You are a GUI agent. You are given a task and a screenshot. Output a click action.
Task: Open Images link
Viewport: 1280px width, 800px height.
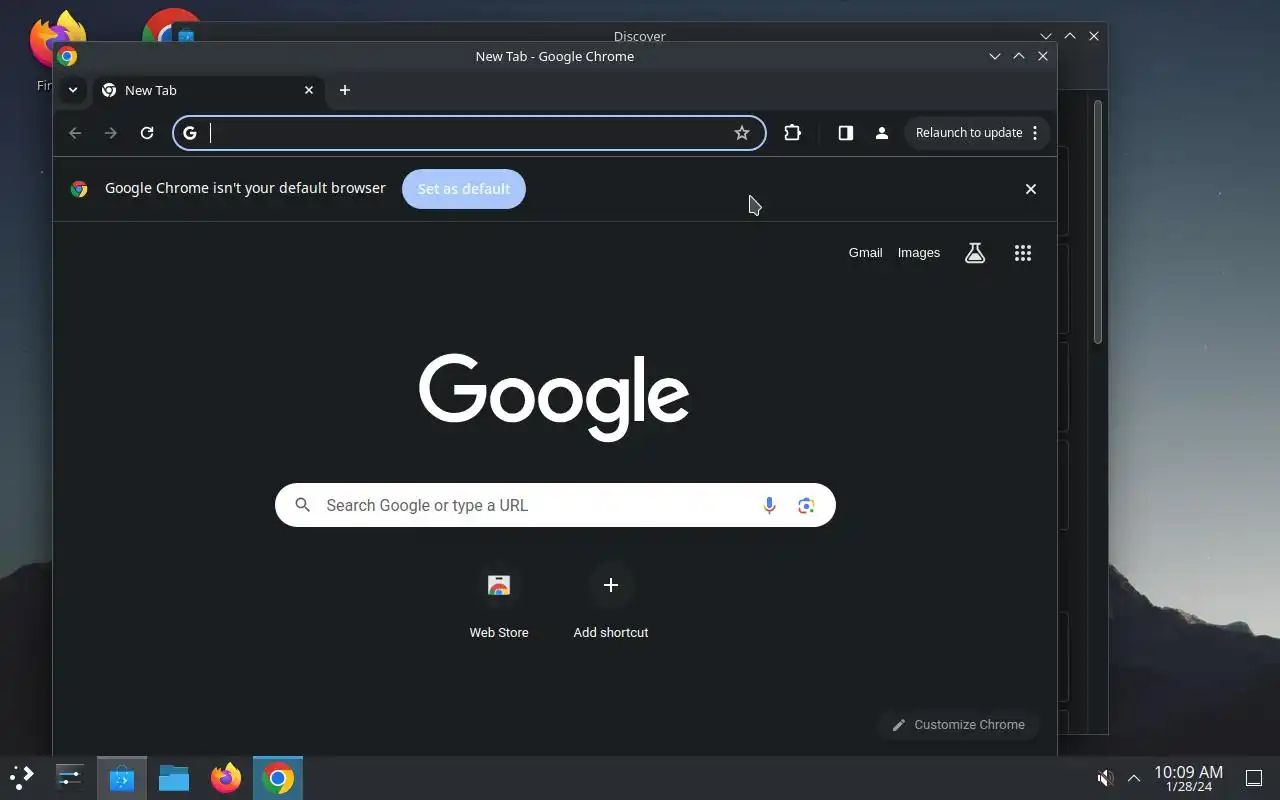(919, 253)
